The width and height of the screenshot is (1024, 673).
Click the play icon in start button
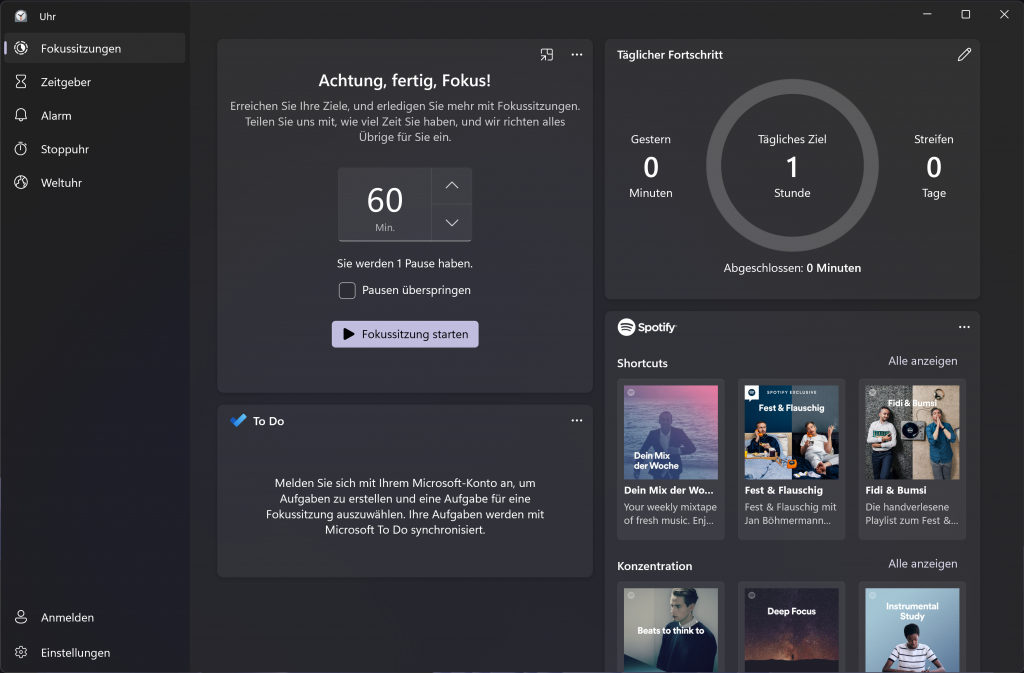pos(349,334)
